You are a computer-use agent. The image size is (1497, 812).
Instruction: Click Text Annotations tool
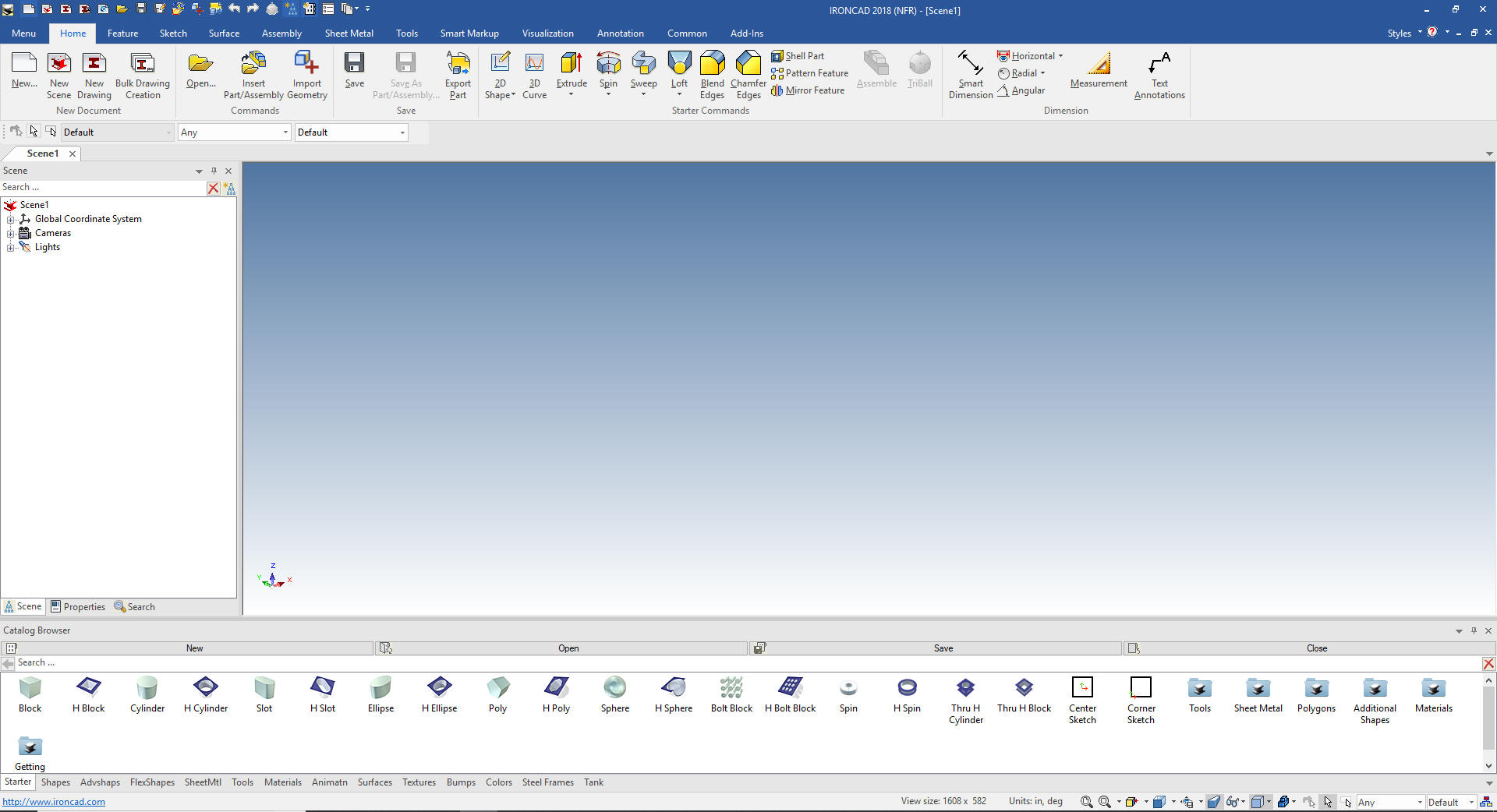[1159, 76]
